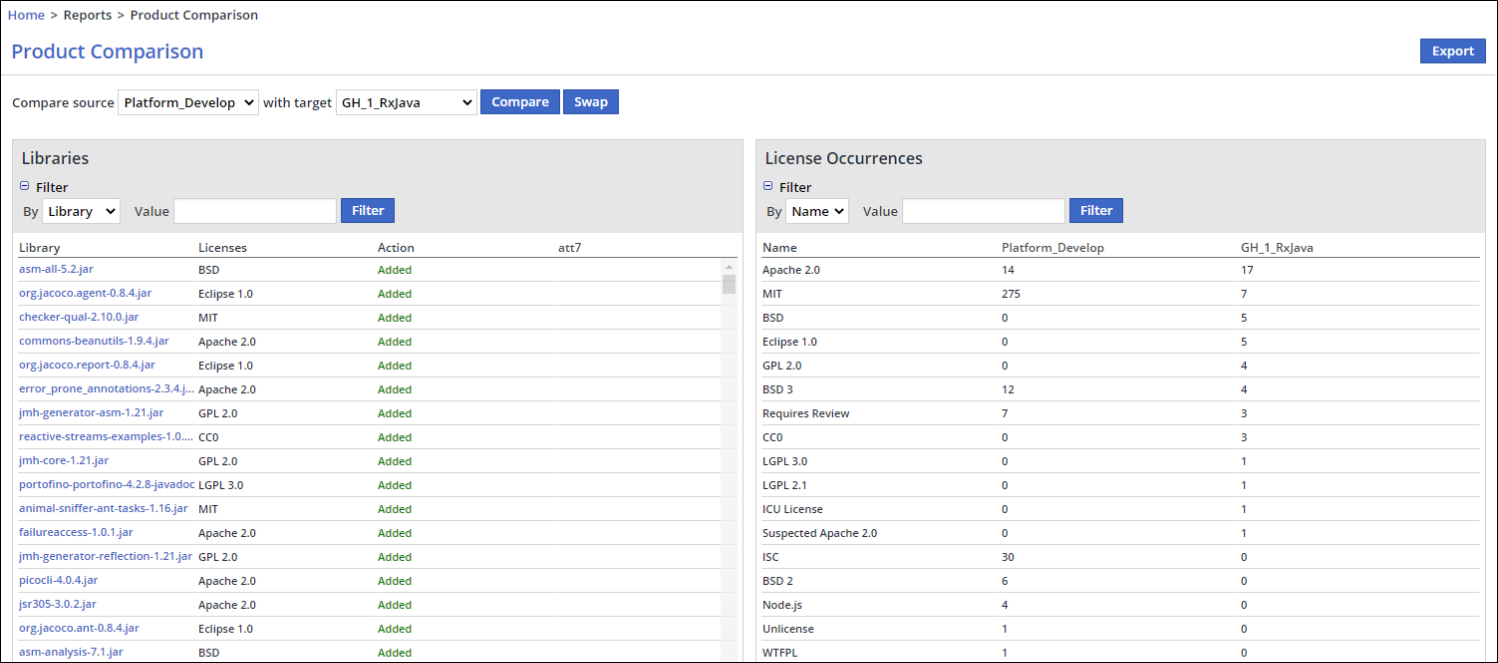Open License Occurrences By Name dropdown
The width and height of the screenshot is (1498, 663).
point(817,211)
